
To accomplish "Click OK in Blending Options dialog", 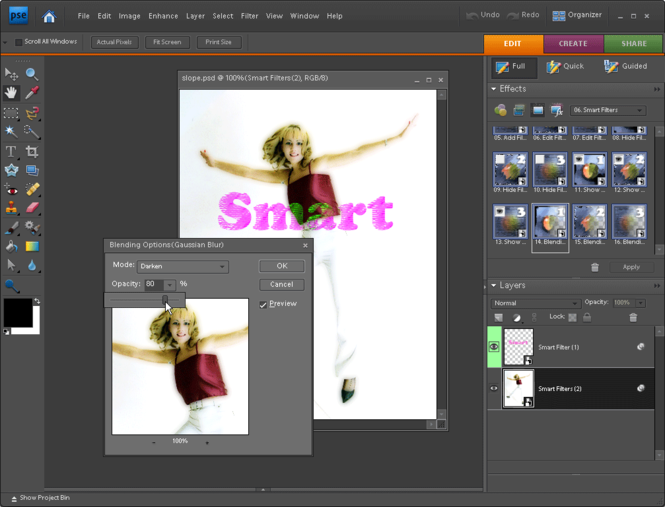I will point(281,266).
